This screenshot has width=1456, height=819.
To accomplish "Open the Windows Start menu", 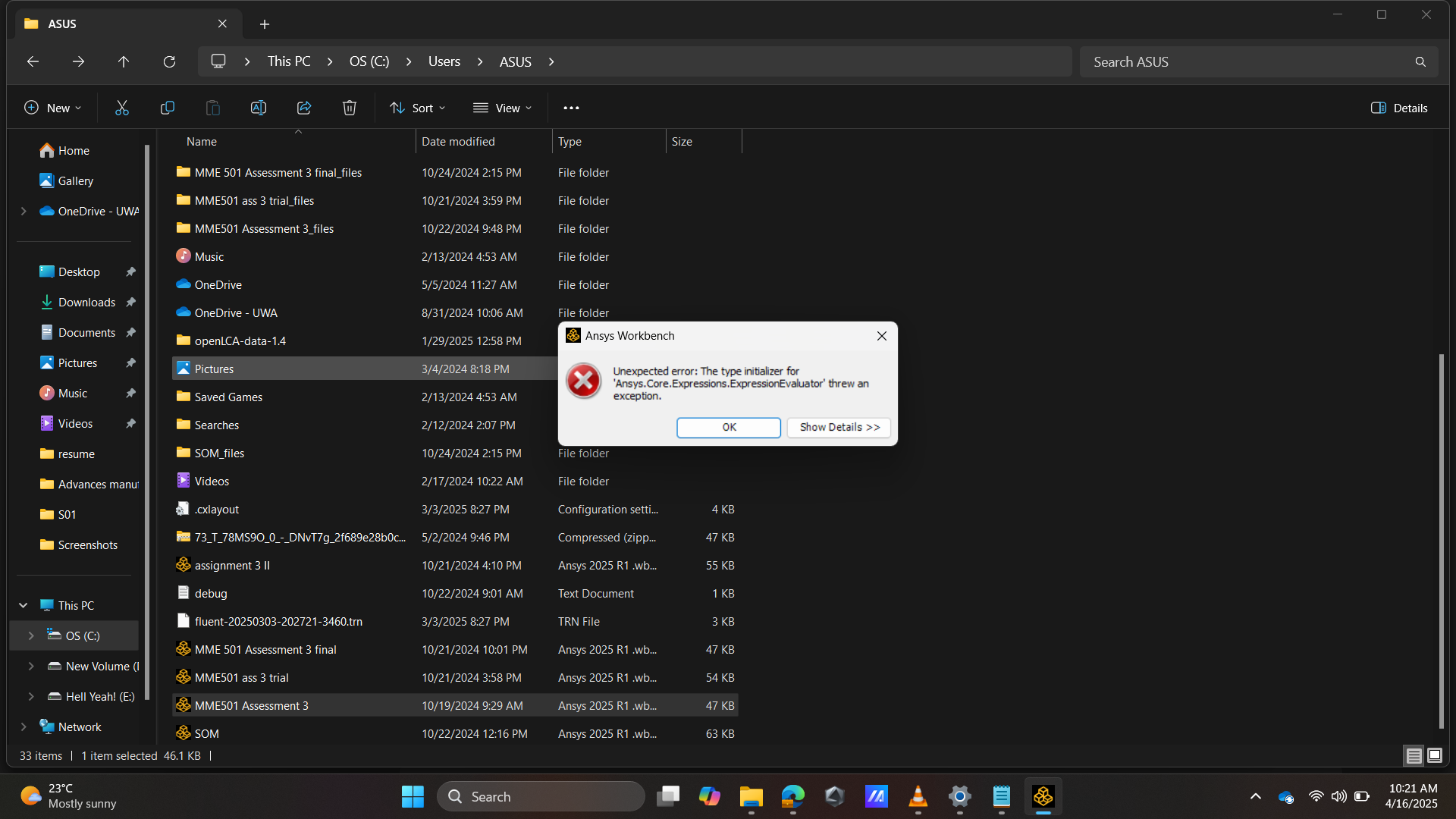I will pyautogui.click(x=413, y=796).
